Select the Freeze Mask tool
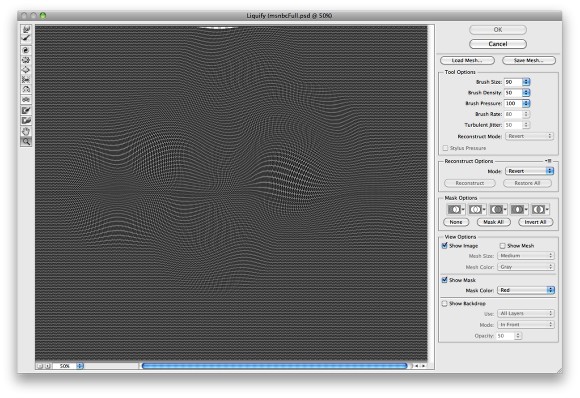Viewport: 580px width, 398px height. [26, 111]
